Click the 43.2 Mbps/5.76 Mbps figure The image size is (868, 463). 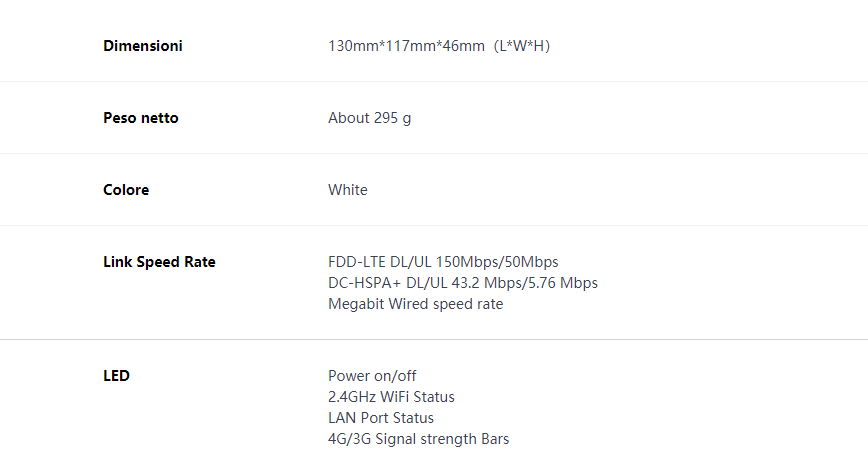tap(524, 283)
